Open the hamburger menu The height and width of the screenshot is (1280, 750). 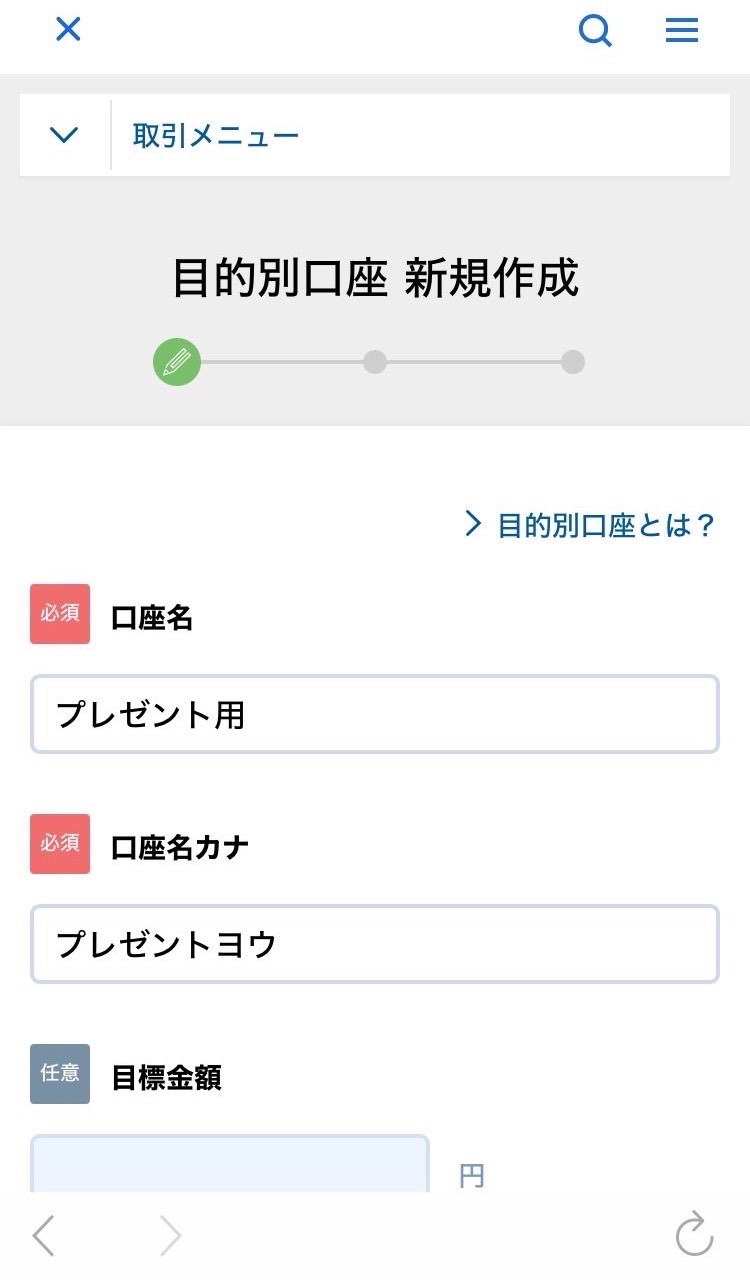click(682, 32)
